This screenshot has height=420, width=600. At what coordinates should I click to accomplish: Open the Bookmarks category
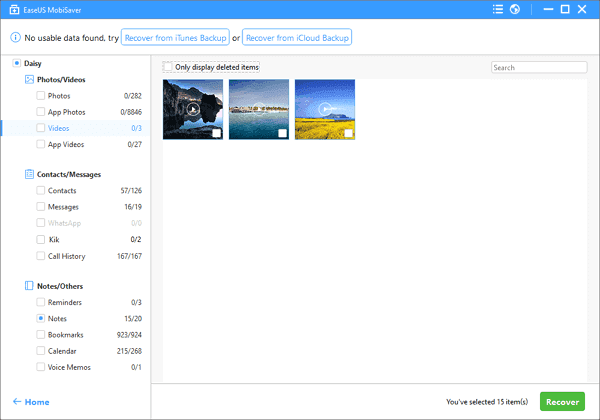point(68,334)
